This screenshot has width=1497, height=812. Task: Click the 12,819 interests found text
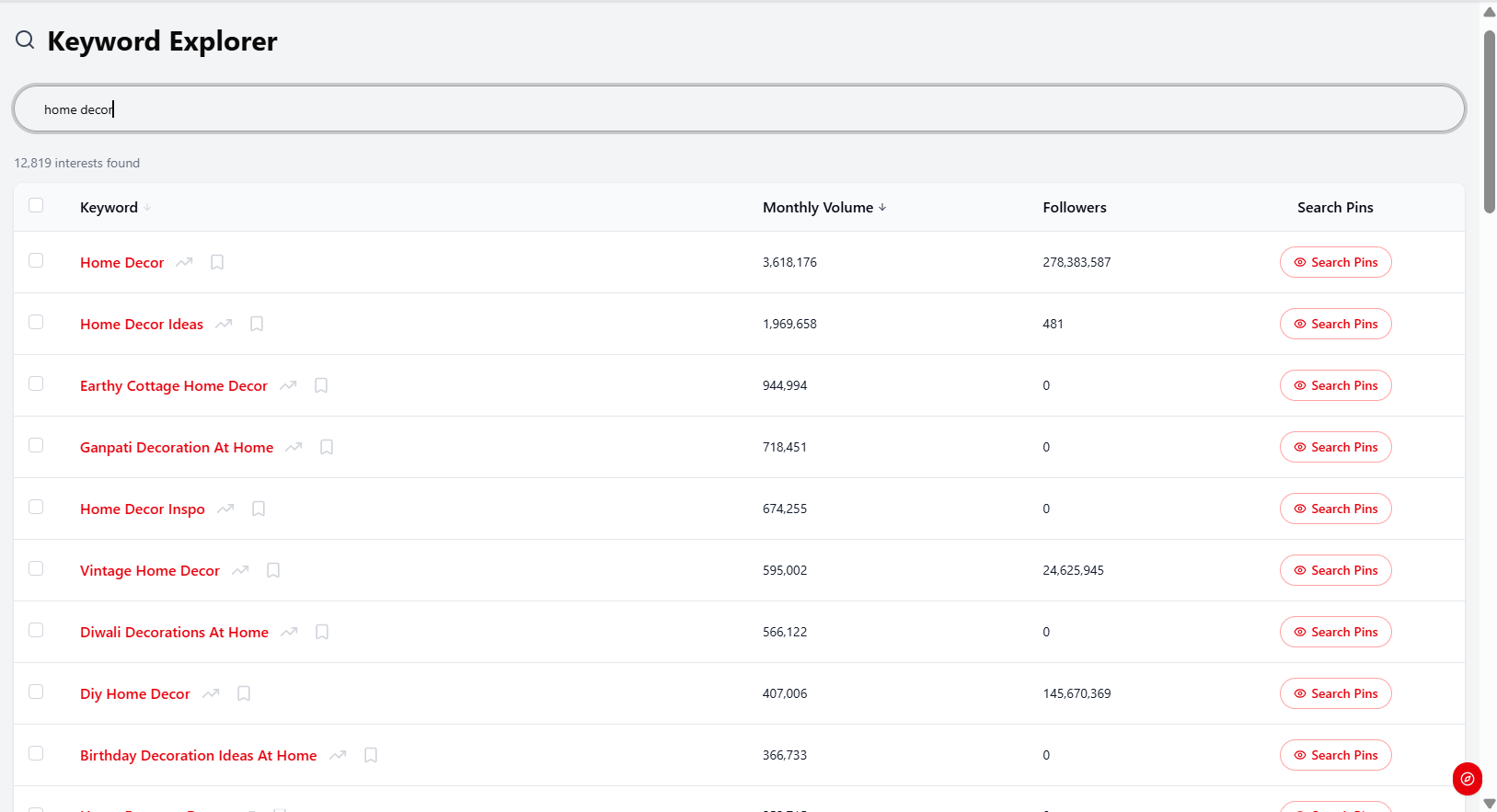[x=77, y=163]
